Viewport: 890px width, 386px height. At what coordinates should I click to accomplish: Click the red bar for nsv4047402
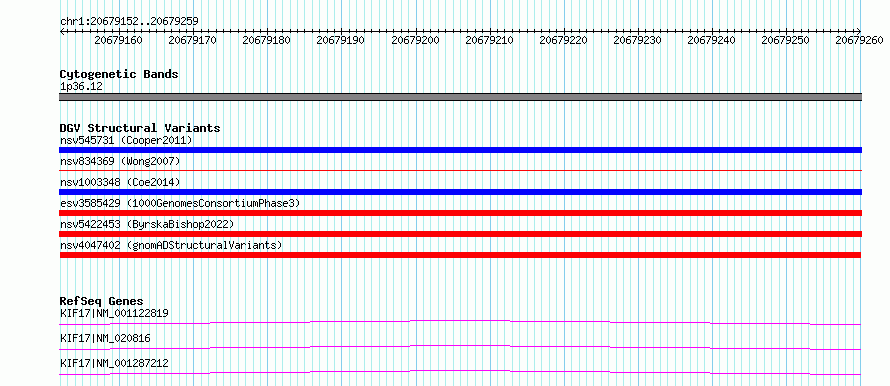tap(460, 255)
